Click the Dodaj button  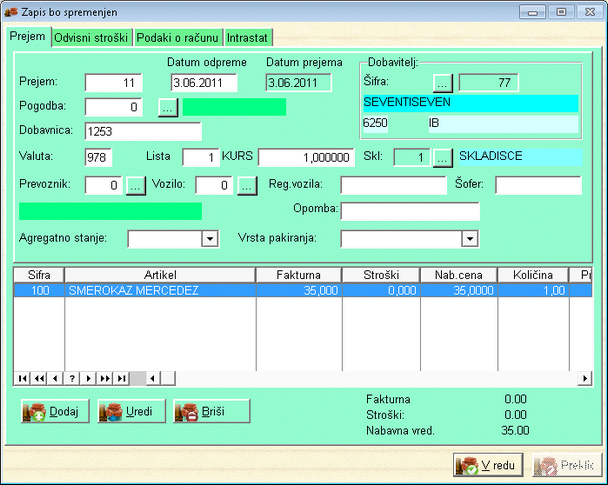[x=56, y=411]
